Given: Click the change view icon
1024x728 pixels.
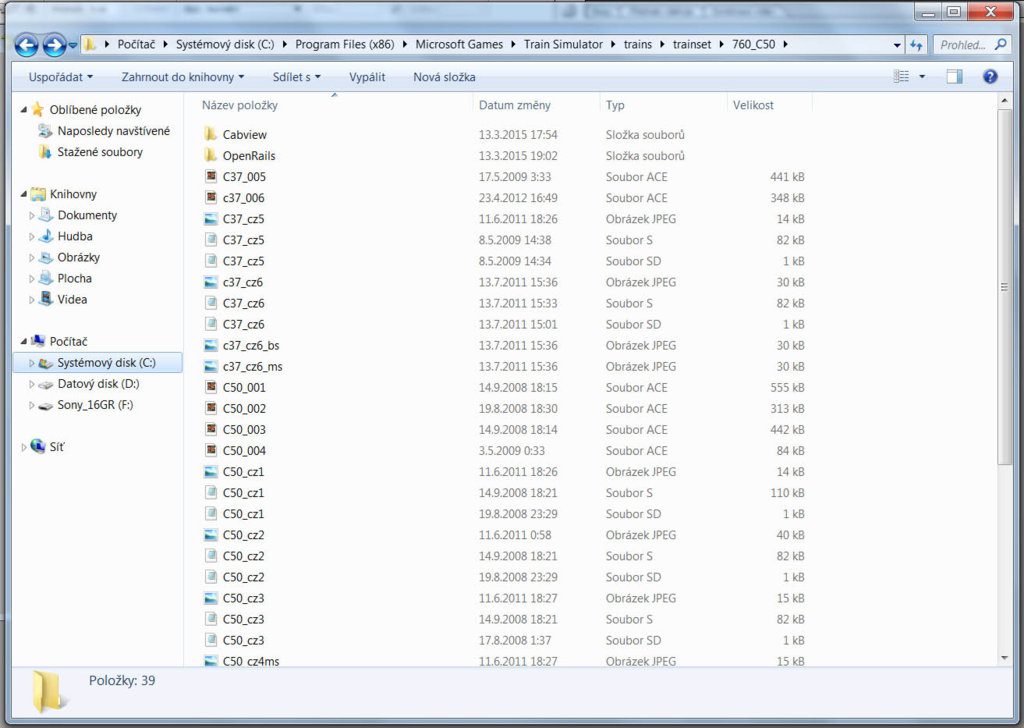Looking at the screenshot, I should 902,77.
